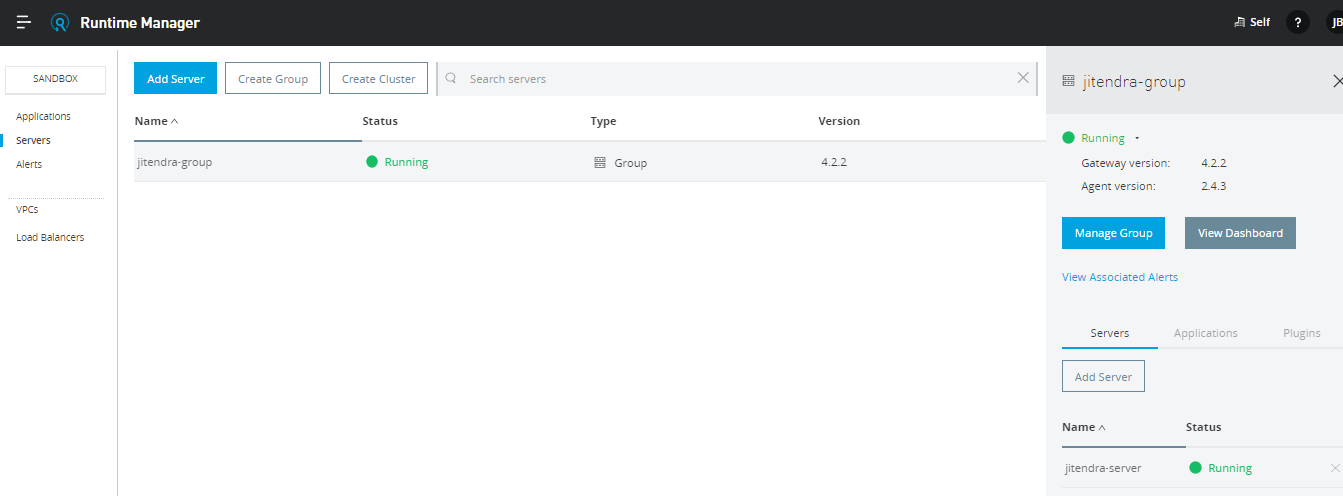Go to Applications in sidebar
This screenshot has width=1343, height=496.
(43, 117)
